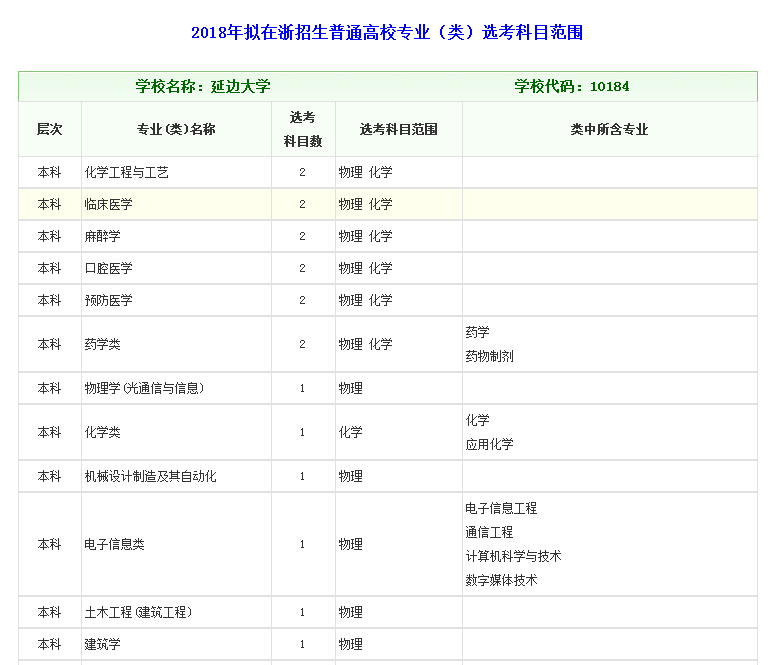This screenshot has height=665, width=768.
Task: Click 物理 化学 in the 口腔医学 row
Action: coord(365,268)
